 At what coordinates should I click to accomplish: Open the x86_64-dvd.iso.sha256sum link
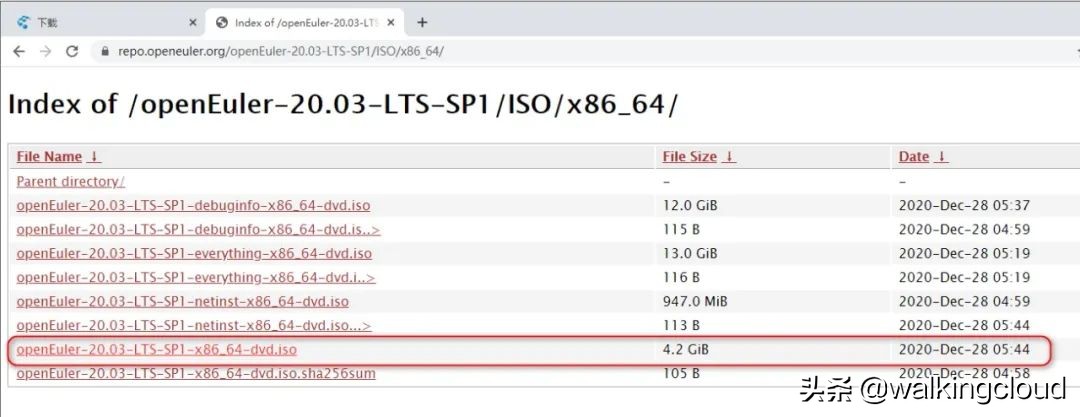point(196,374)
